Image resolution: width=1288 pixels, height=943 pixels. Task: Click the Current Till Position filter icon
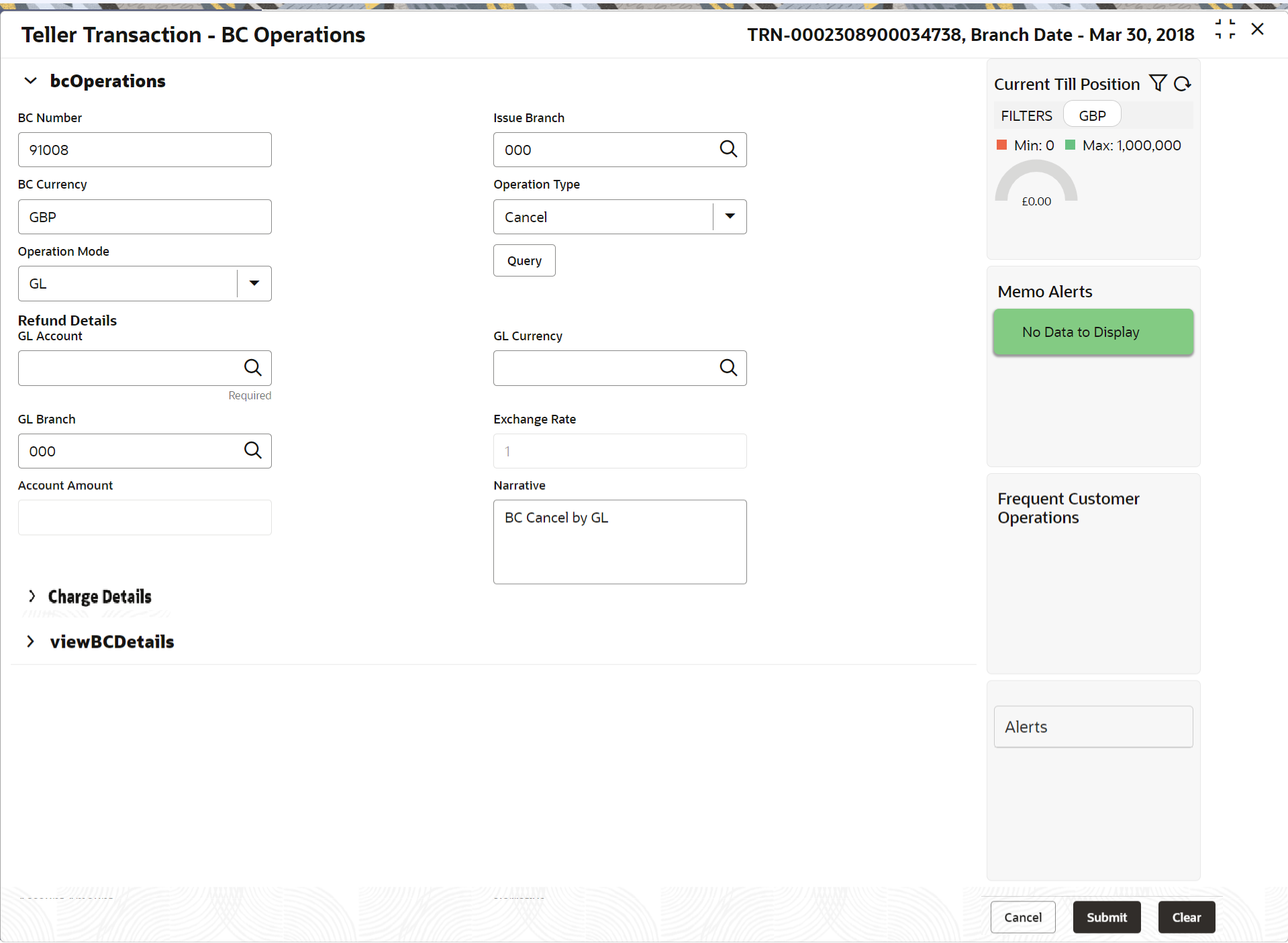coord(1158,83)
